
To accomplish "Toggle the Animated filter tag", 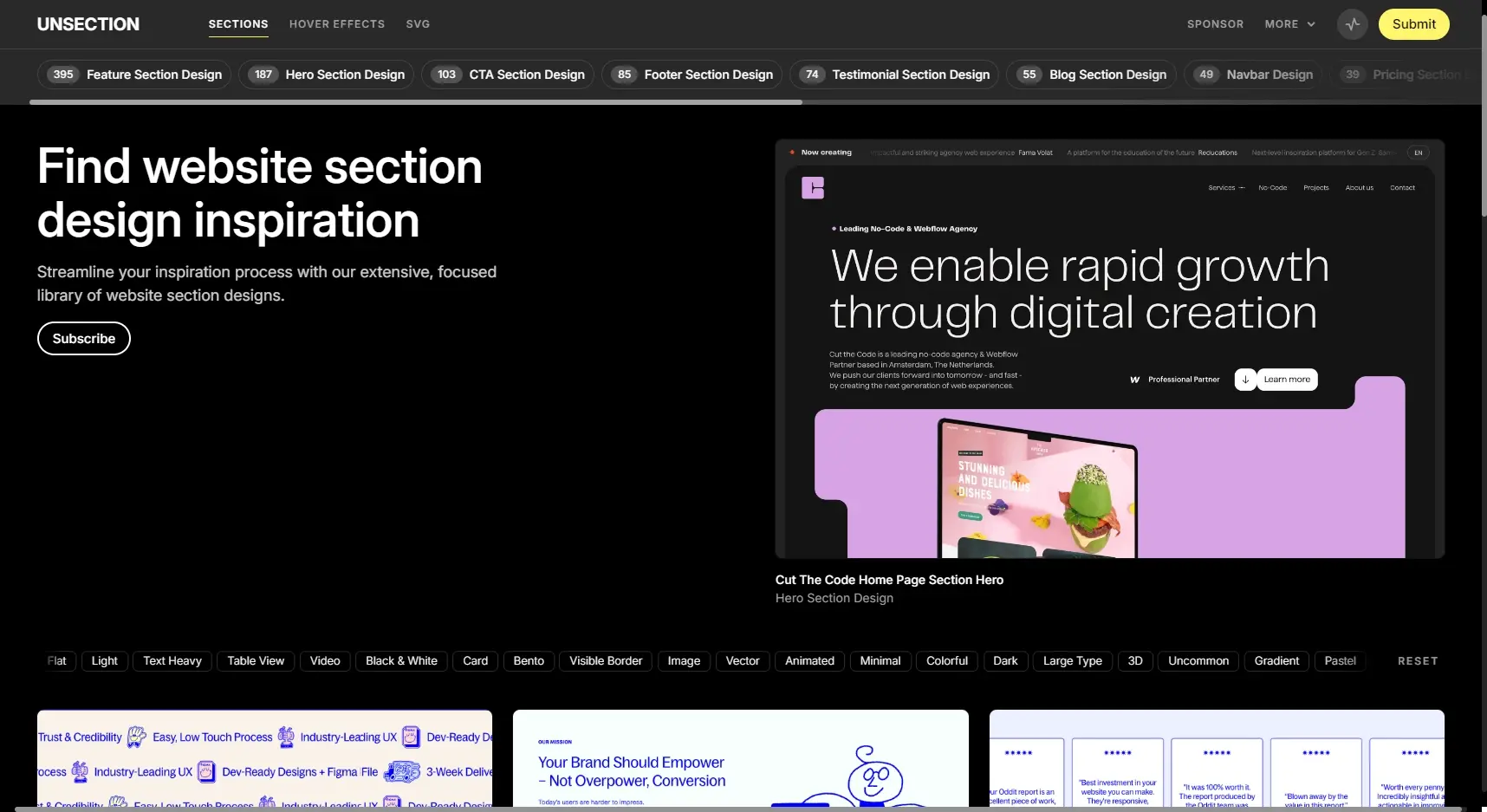I will click(809, 661).
